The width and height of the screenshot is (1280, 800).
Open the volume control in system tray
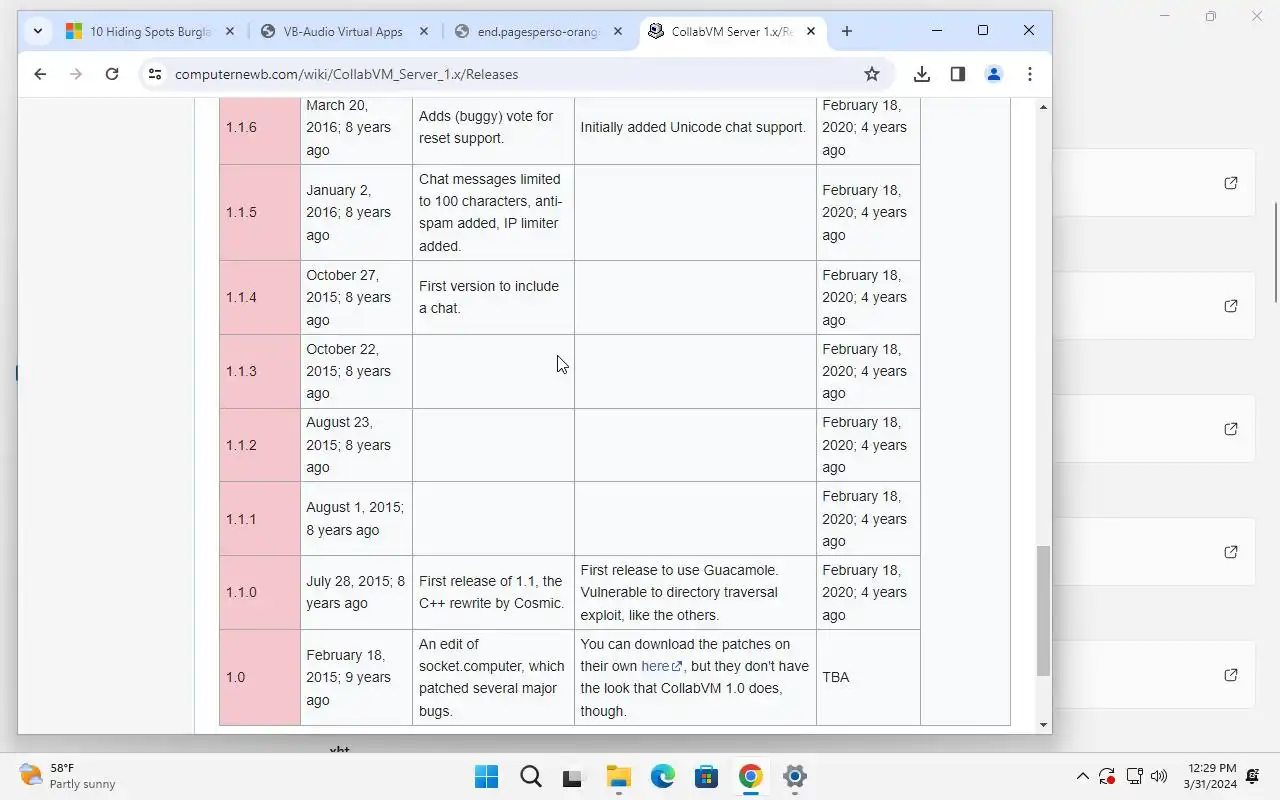(x=1160, y=776)
